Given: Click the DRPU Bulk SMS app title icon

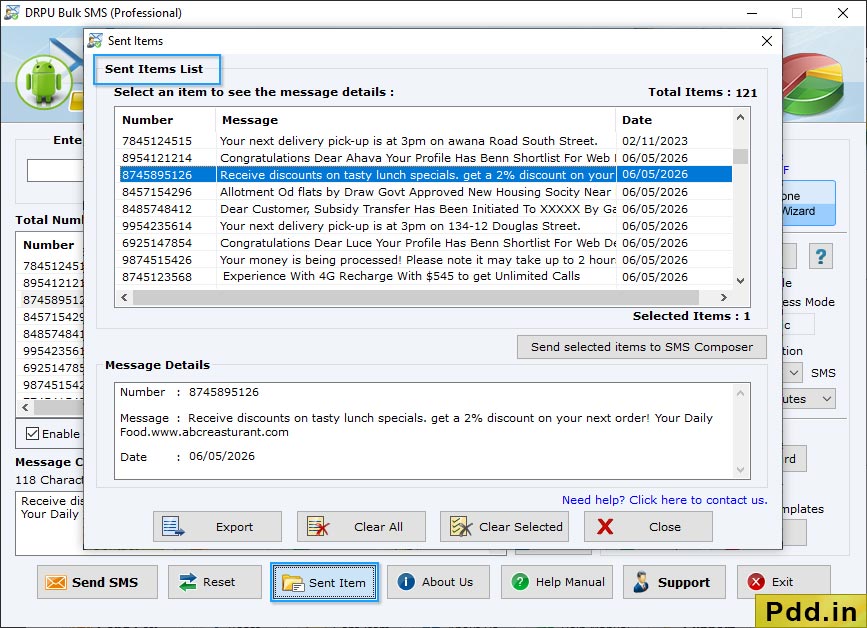Looking at the screenshot, I should tap(11, 12).
